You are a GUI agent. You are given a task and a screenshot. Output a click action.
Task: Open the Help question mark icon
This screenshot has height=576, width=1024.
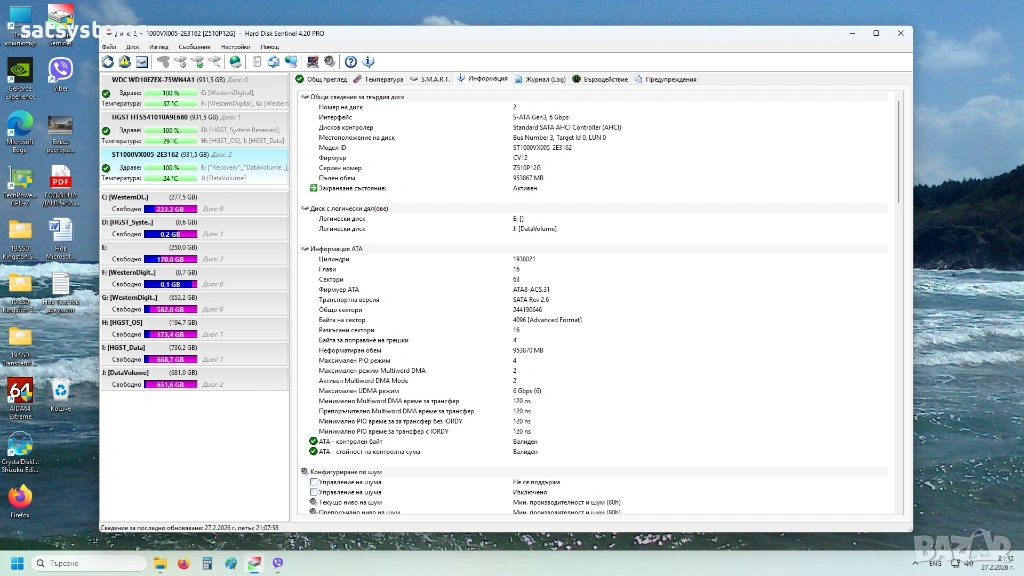pos(351,62)
